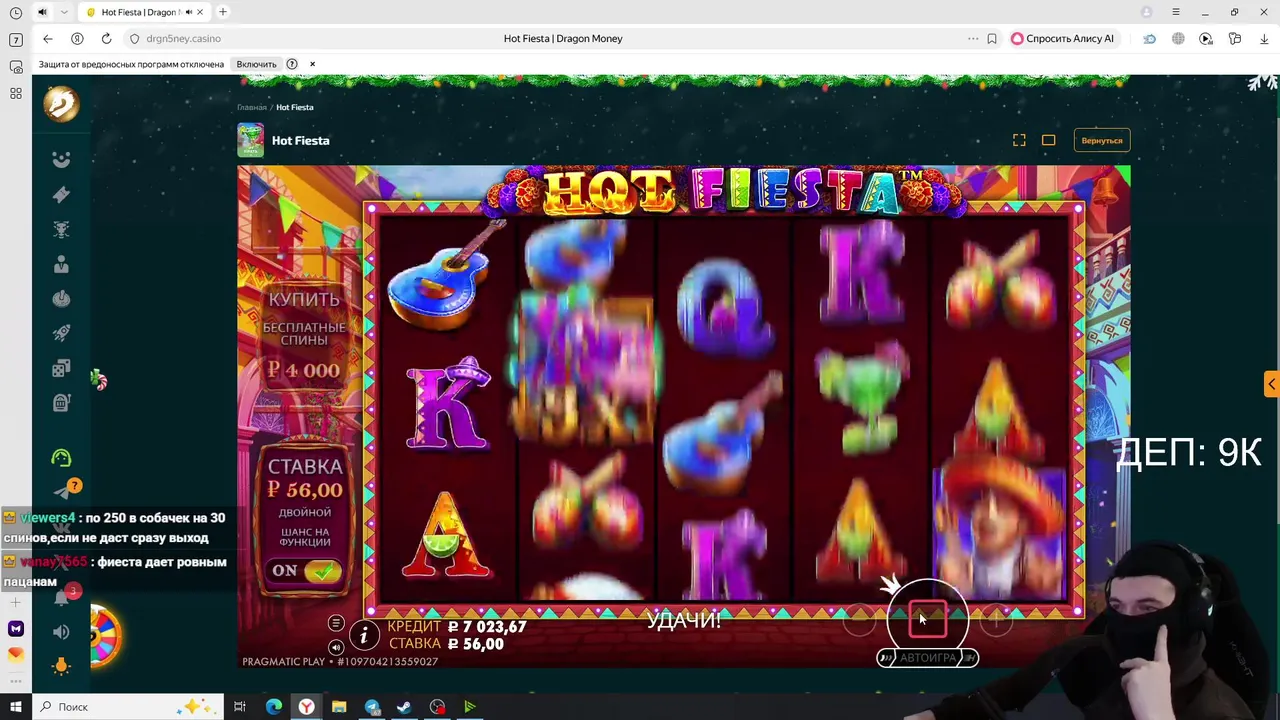Open the media player toolbar icon
Image resolution: width=1280 pixels, height=720 pixels.
1206,38
